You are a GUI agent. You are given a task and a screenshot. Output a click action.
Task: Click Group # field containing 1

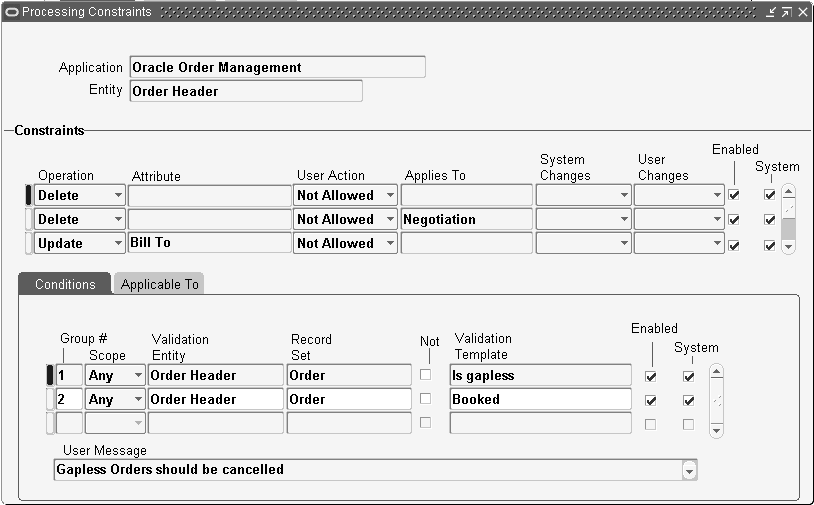[69, 375]
